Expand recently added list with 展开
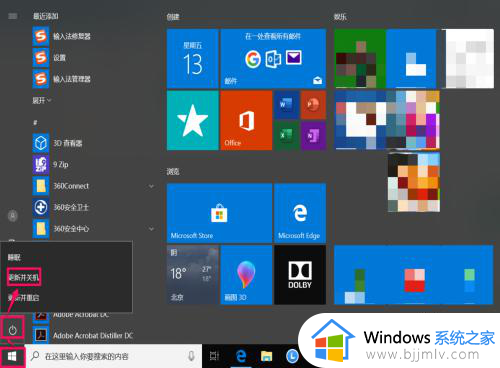The width and height of the screenshot is (500, 368). [x=42, y=100]
